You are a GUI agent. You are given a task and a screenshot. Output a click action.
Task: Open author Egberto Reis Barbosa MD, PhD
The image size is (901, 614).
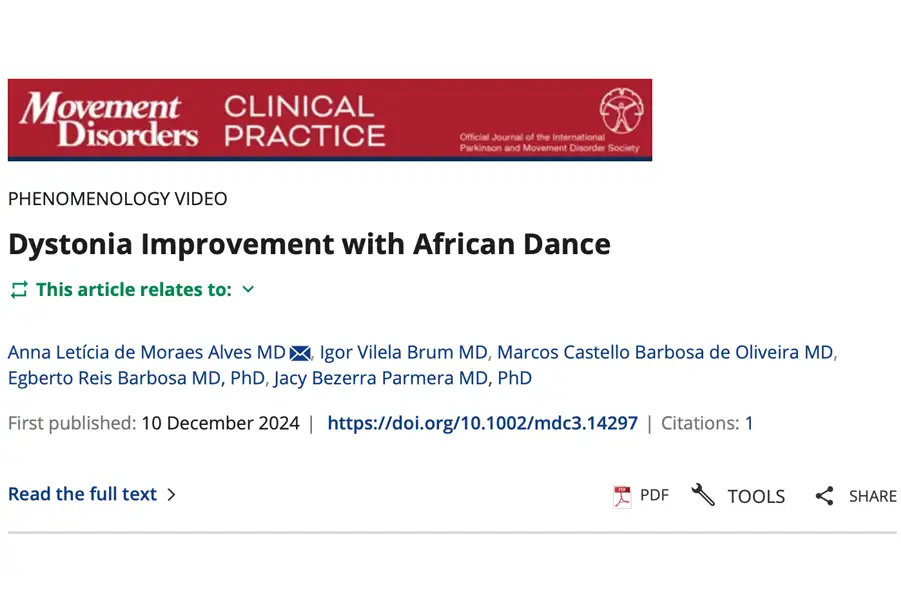click(x=136, y=378)
